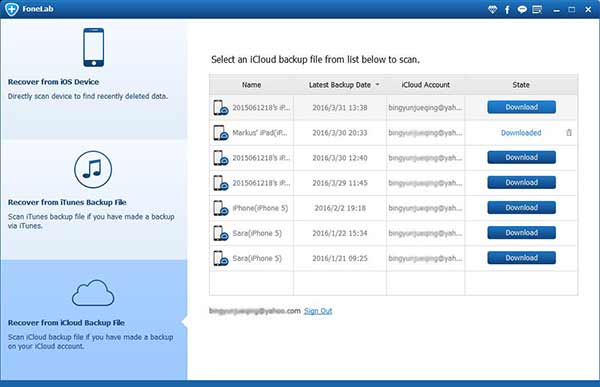Click the feedback speech bubble icon
The height and width of the screenshot is (387, 600).
click(522, 10)
